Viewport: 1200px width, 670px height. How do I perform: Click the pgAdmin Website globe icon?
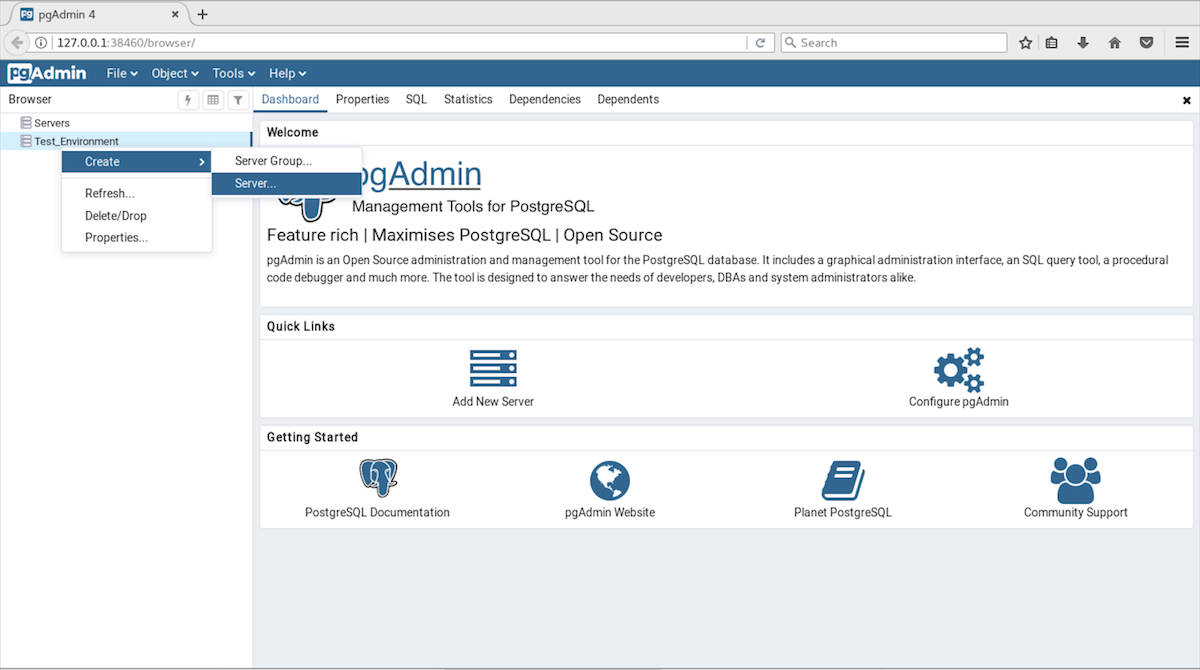point(609,480)
